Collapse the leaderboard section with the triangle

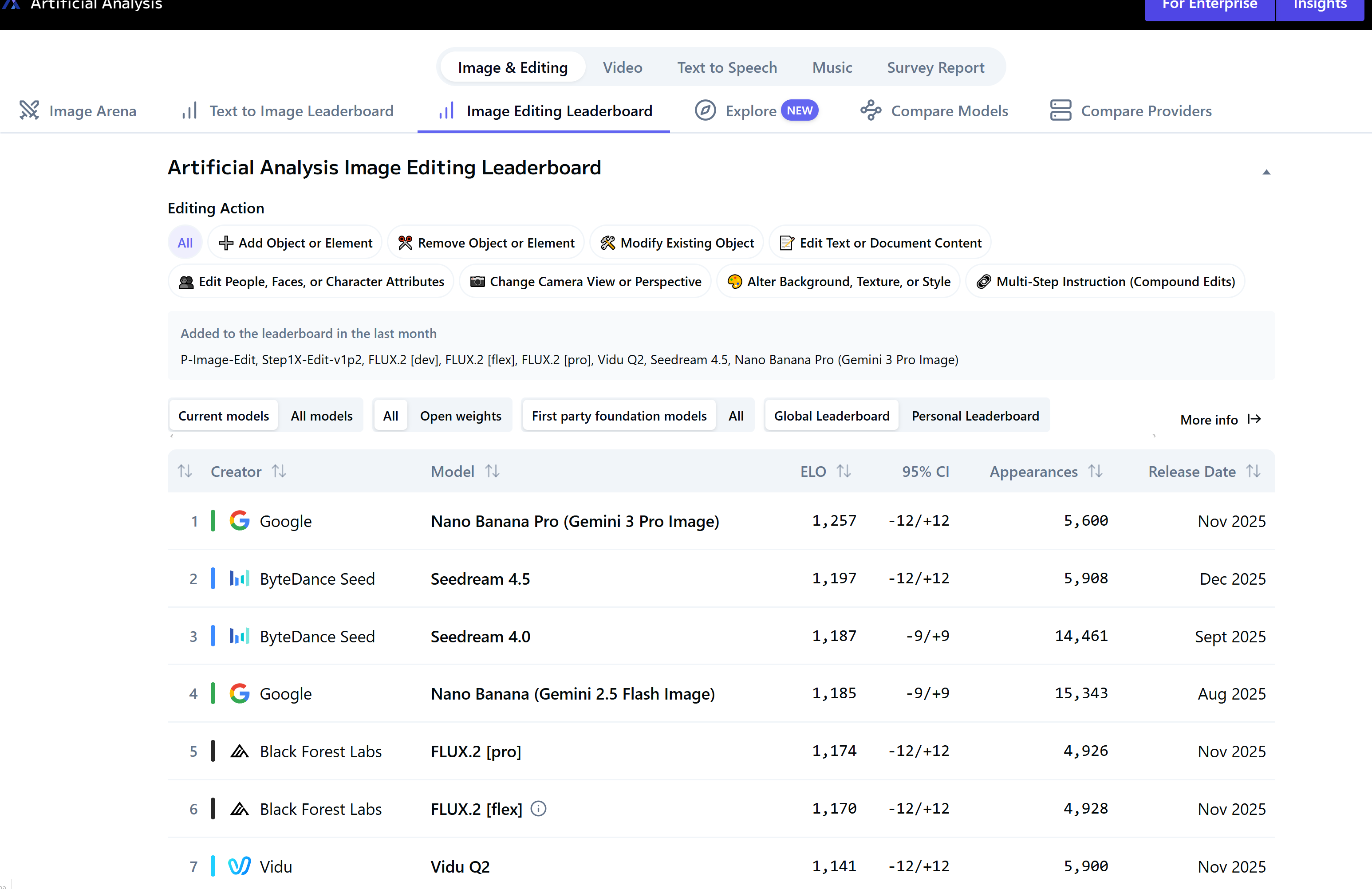coord(1266,172)
